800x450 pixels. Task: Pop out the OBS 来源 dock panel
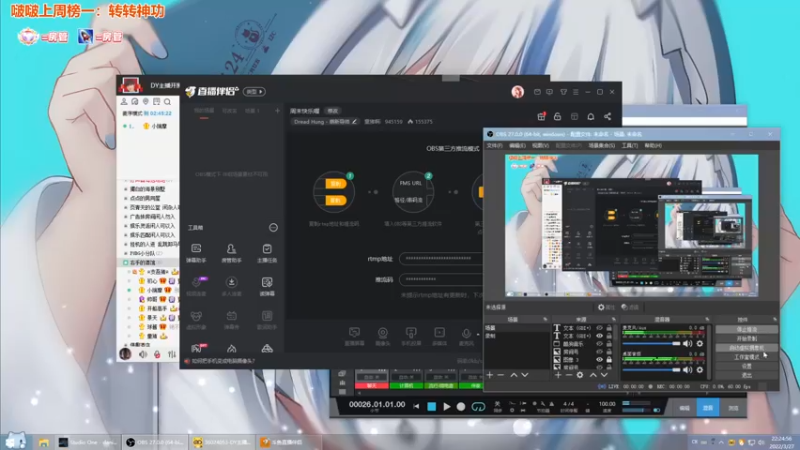click(614, 319)
